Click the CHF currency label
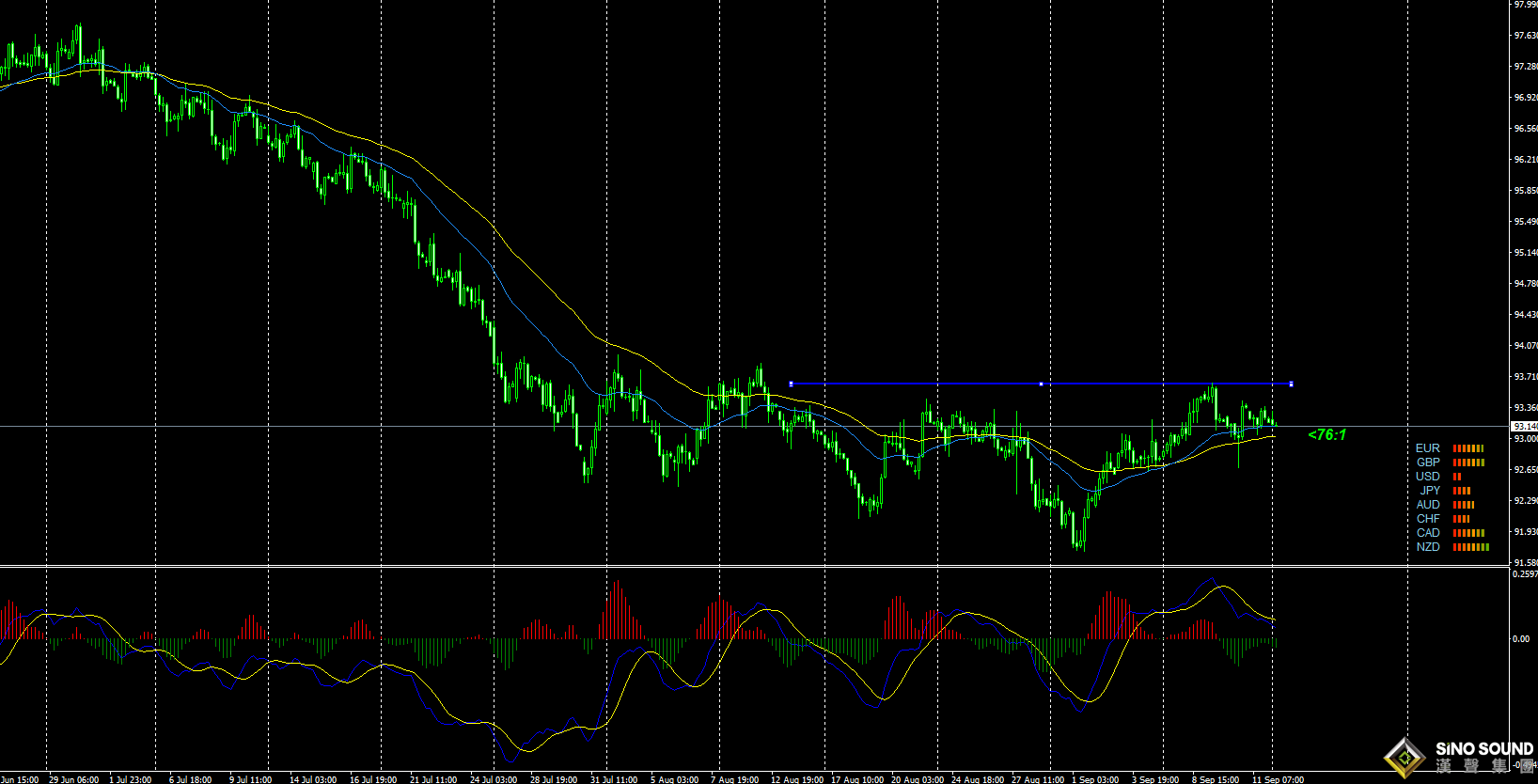 point(1428,519)
